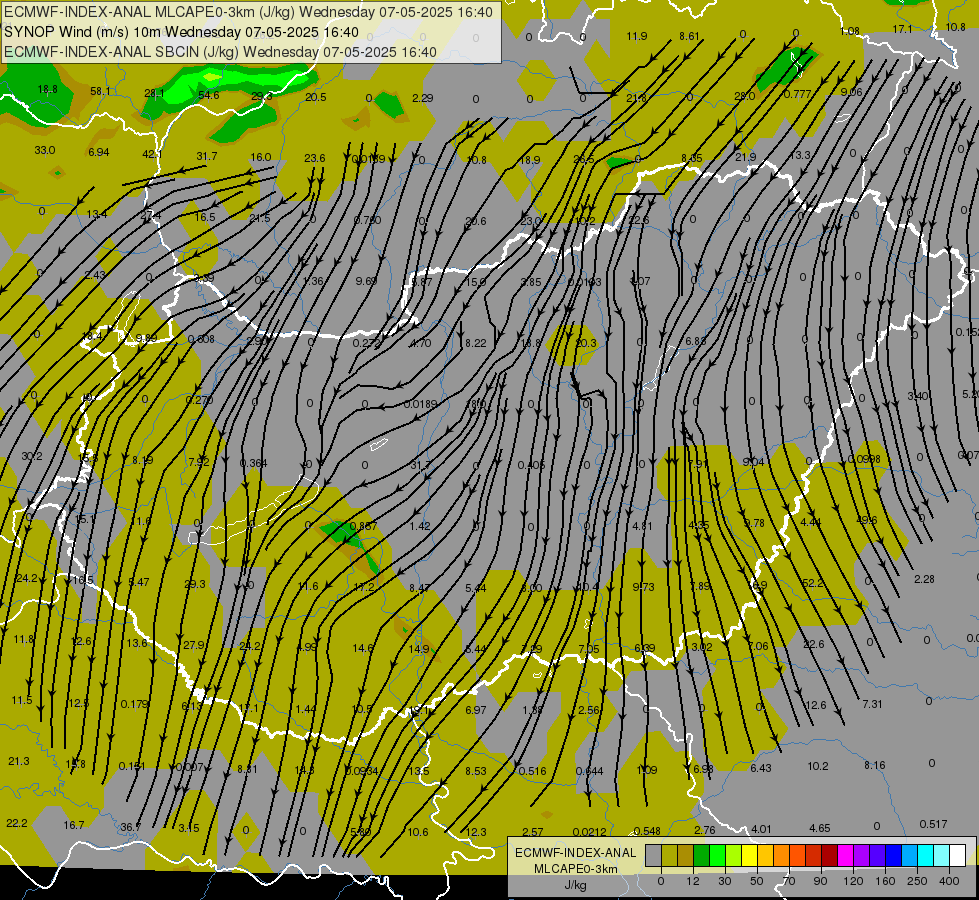Click the map value 22.2

(17, 823)
